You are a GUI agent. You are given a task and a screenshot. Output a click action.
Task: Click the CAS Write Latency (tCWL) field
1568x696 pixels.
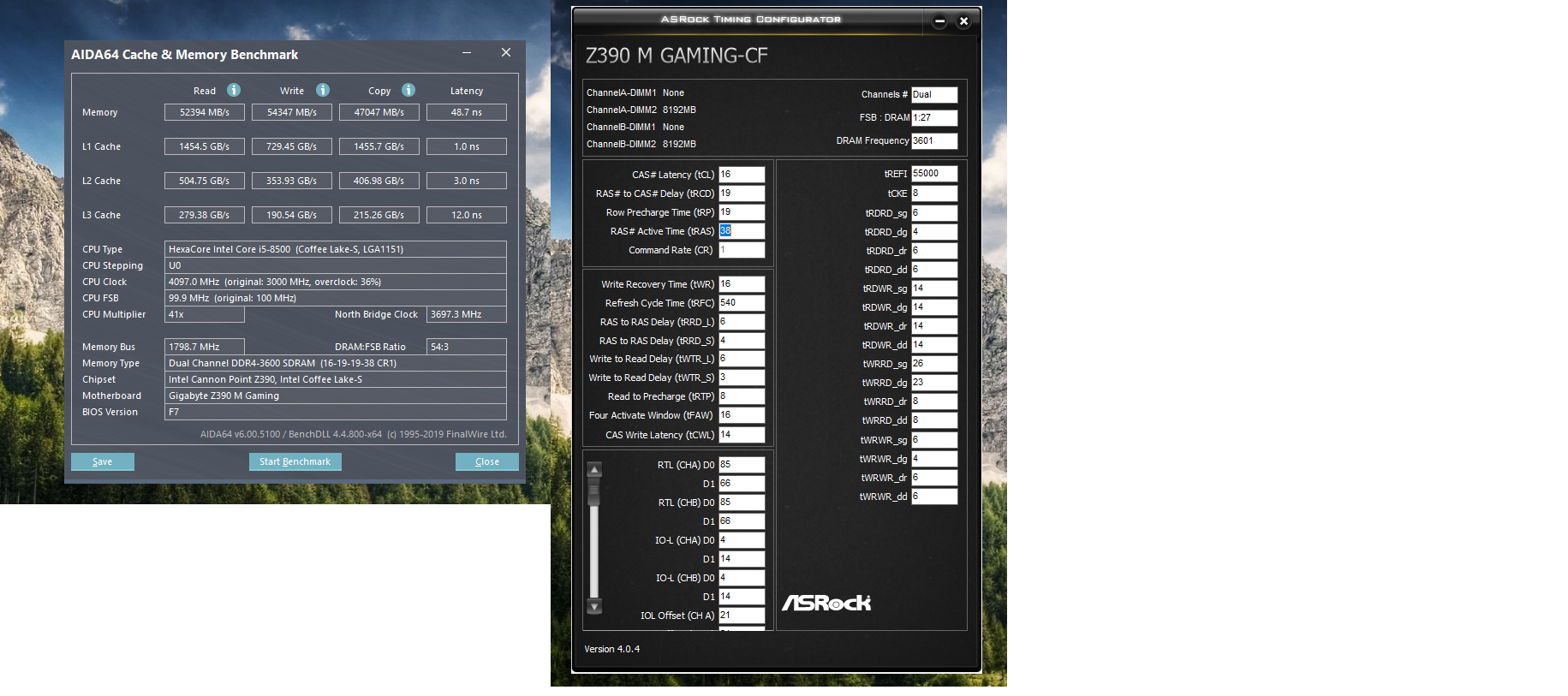tap(742, 435)
